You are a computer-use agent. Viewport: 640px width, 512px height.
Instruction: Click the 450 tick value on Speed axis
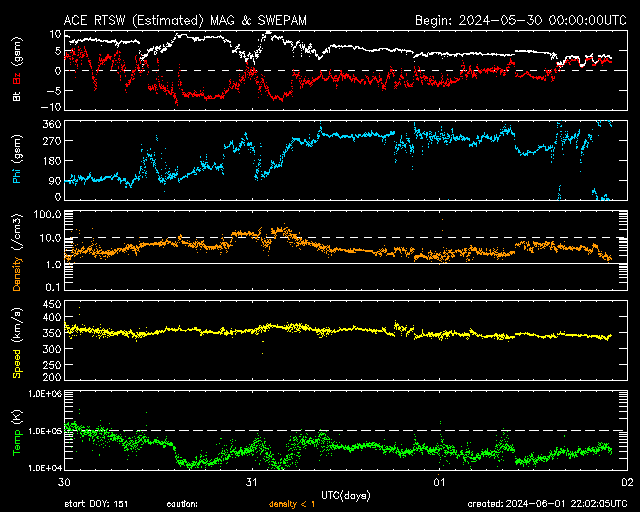pyautogui.click(x=52, y=305)
